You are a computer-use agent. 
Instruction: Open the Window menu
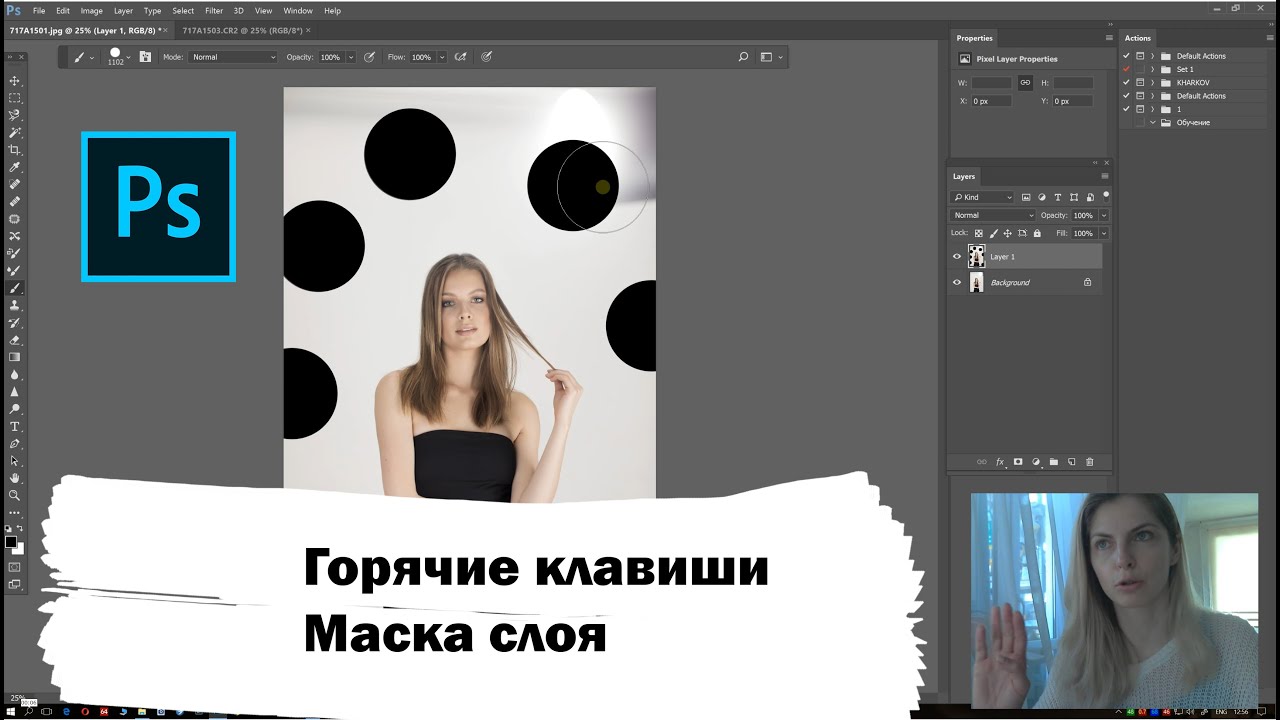tap(298, 11)
